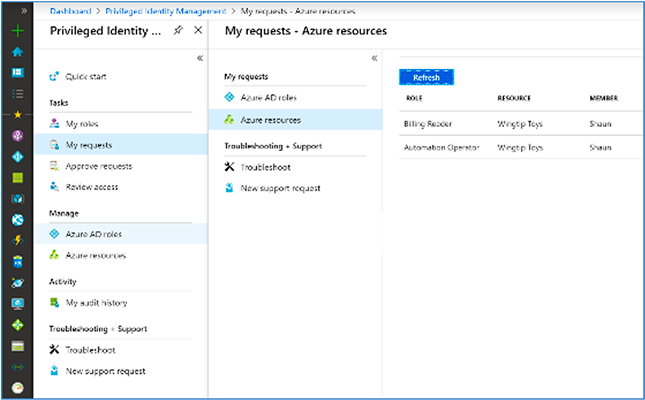This screenshot has width=645, height=400.
Task: Open the green grid All resources icon
Action: (x=18, y=178)
